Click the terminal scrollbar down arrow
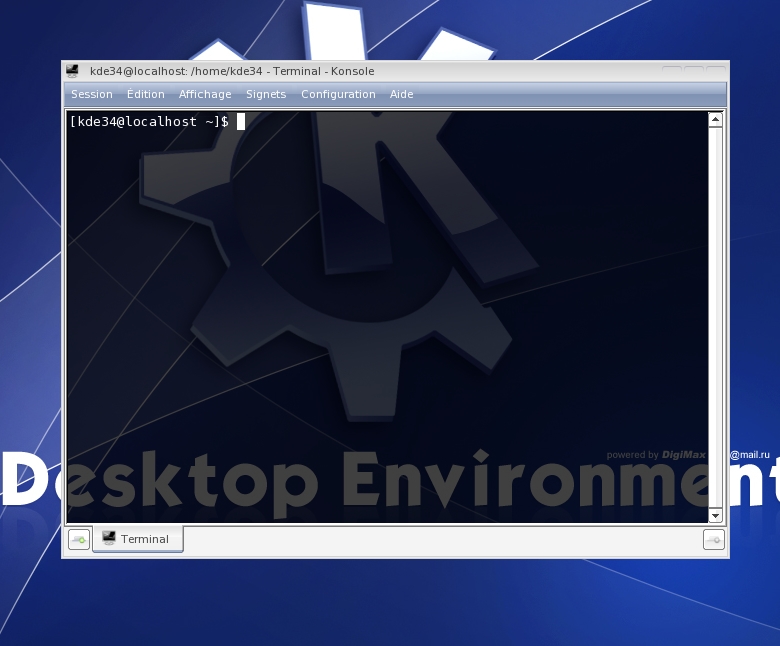Image resolution: width=780 pixels, height=646 pixels. click(x=715, y=515)
